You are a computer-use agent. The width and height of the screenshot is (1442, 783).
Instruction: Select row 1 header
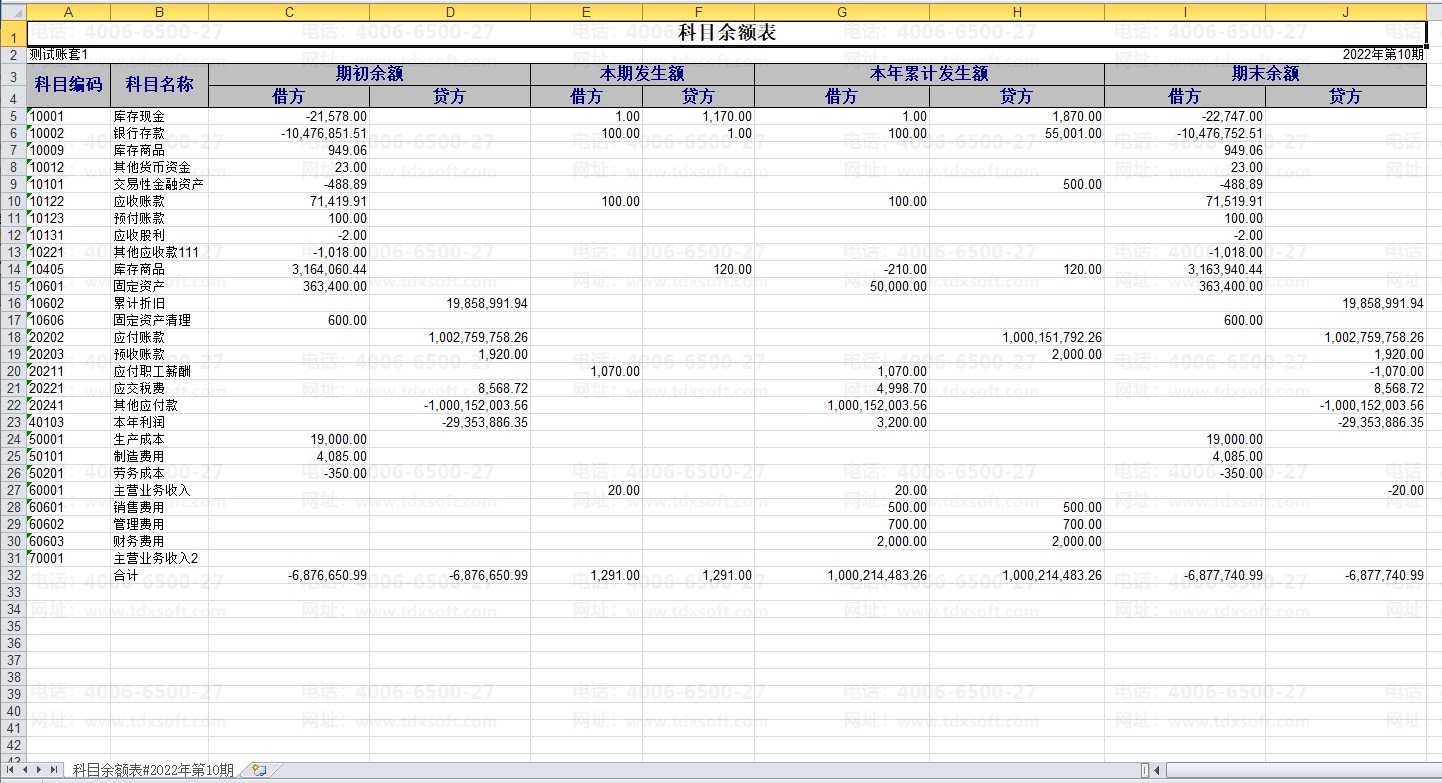[x=13, y=33]
